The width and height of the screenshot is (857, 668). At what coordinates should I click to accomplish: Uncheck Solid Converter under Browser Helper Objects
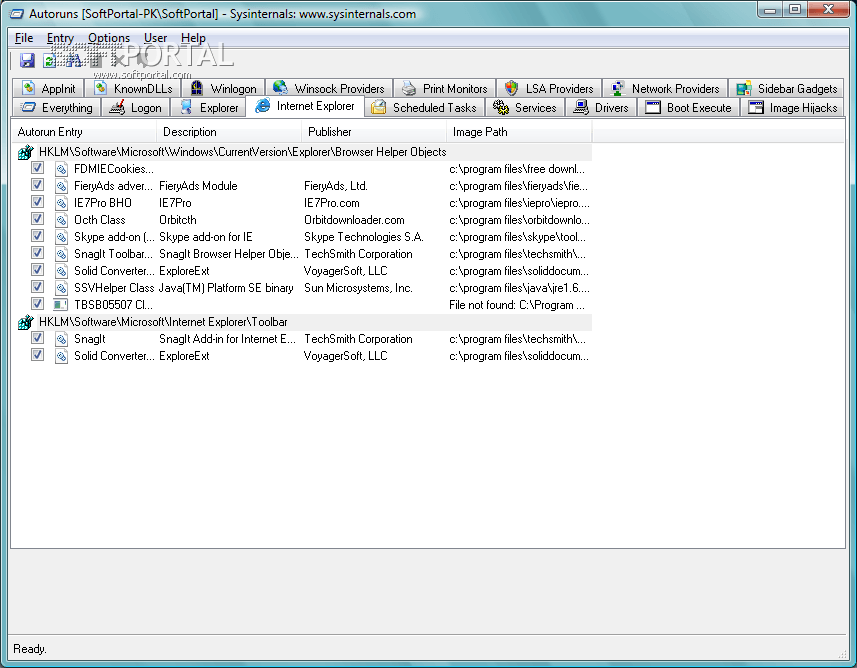(37, 269)
